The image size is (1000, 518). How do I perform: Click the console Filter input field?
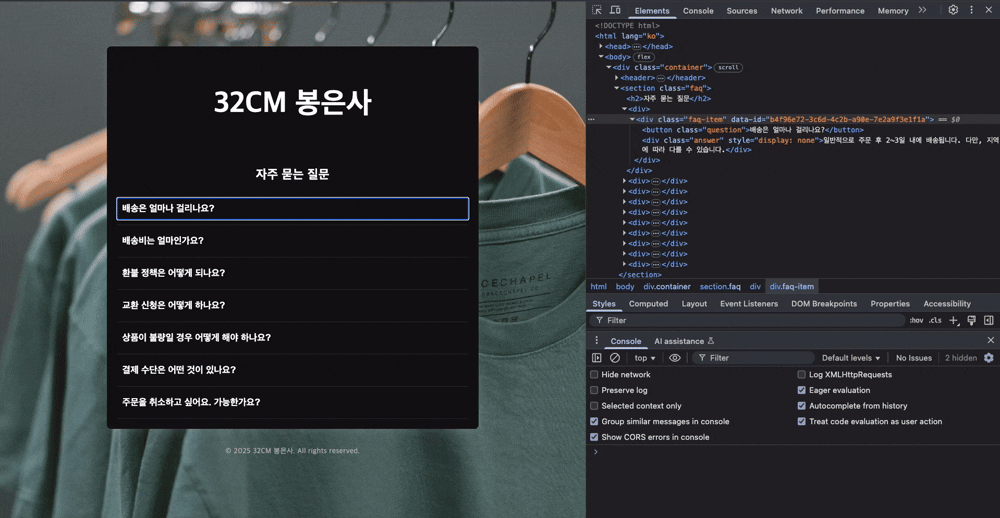(753, 358)
